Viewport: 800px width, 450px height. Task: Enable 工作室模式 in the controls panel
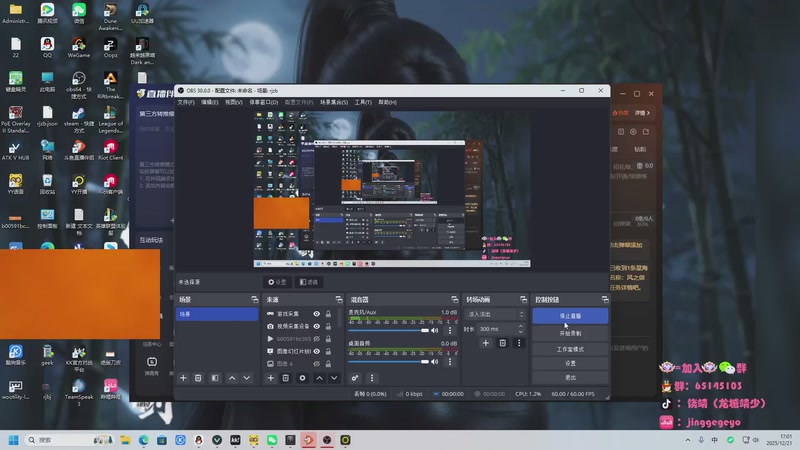click(x=570, y=349)
